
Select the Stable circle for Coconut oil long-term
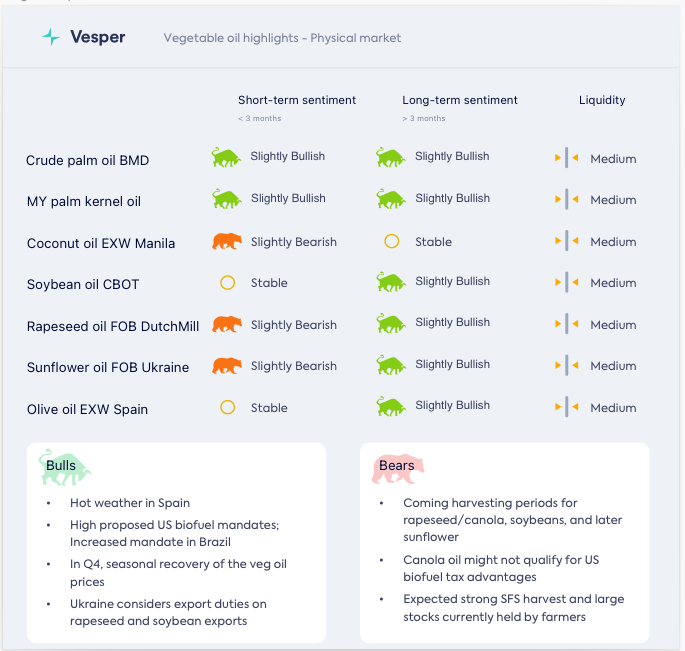point(391,241)
